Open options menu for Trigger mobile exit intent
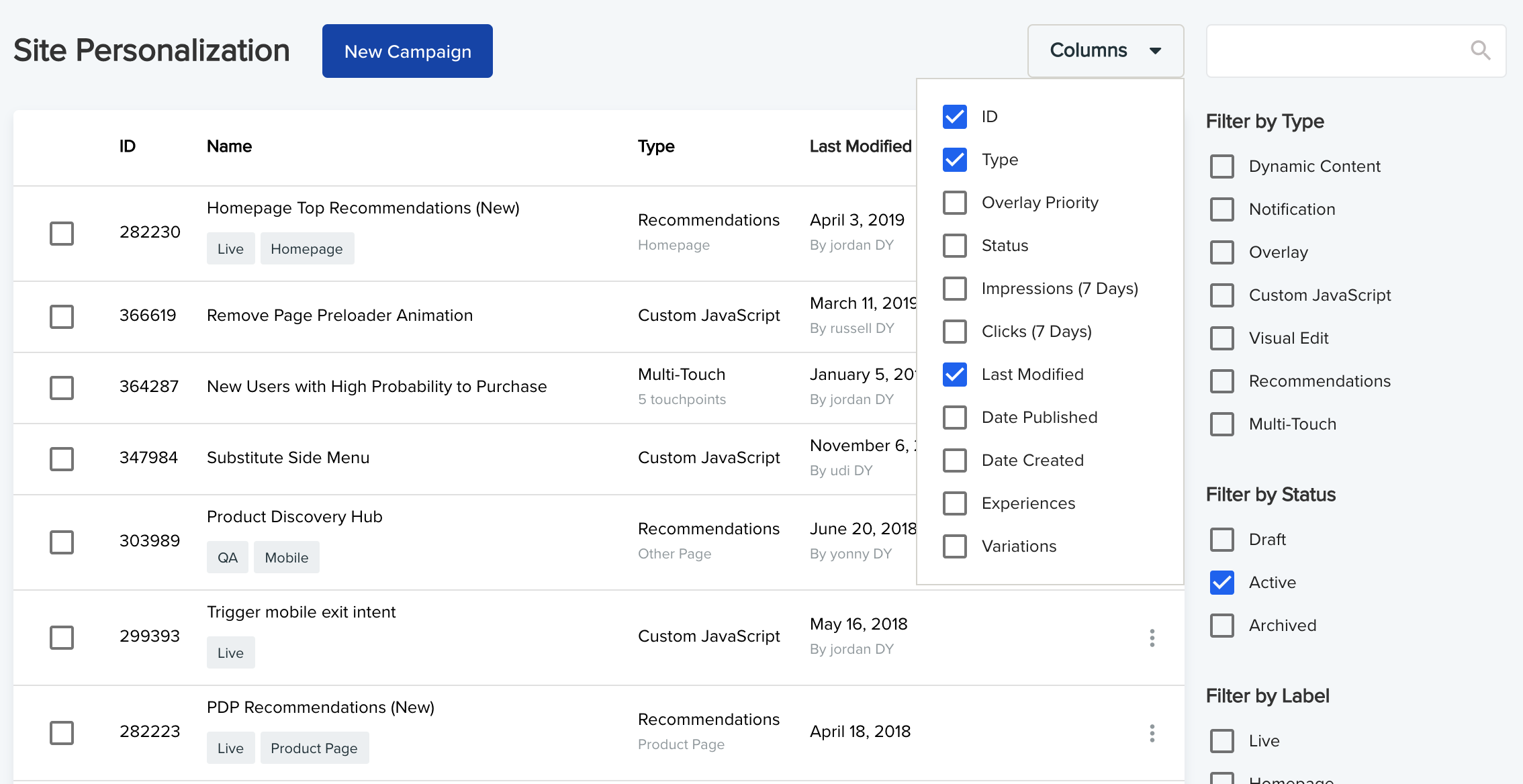 point(1152,638)
